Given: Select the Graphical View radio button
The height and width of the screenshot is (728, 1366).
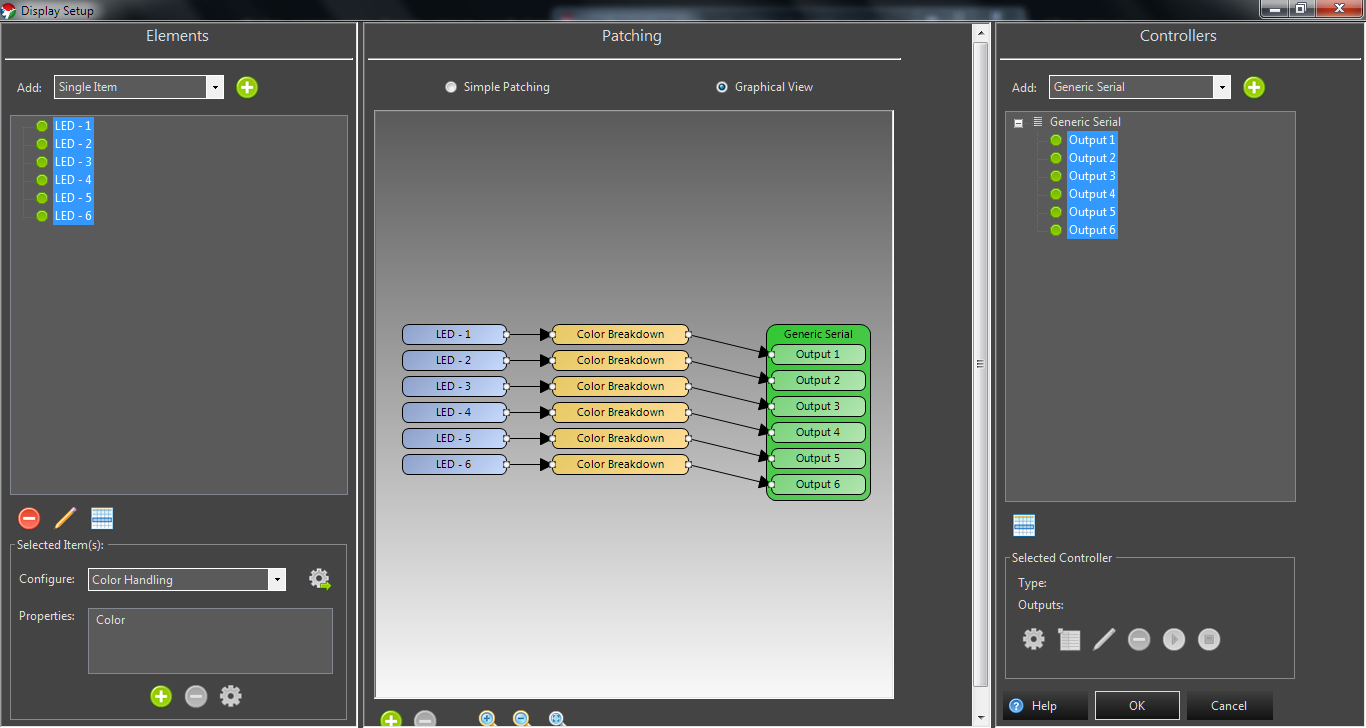Looking at the screenshot, I should (x=722, y=87).
